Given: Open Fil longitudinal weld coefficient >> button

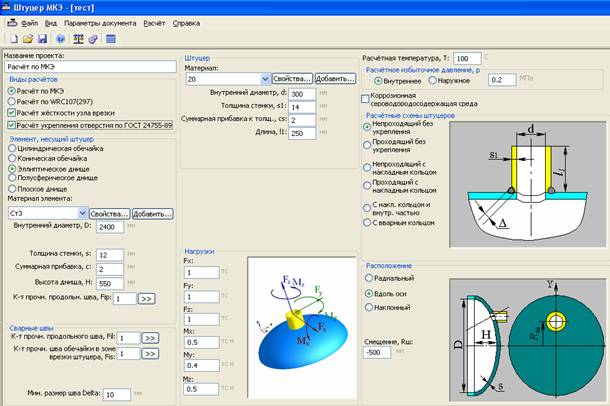Looking at the screenshot, I should tap(150, 338).
